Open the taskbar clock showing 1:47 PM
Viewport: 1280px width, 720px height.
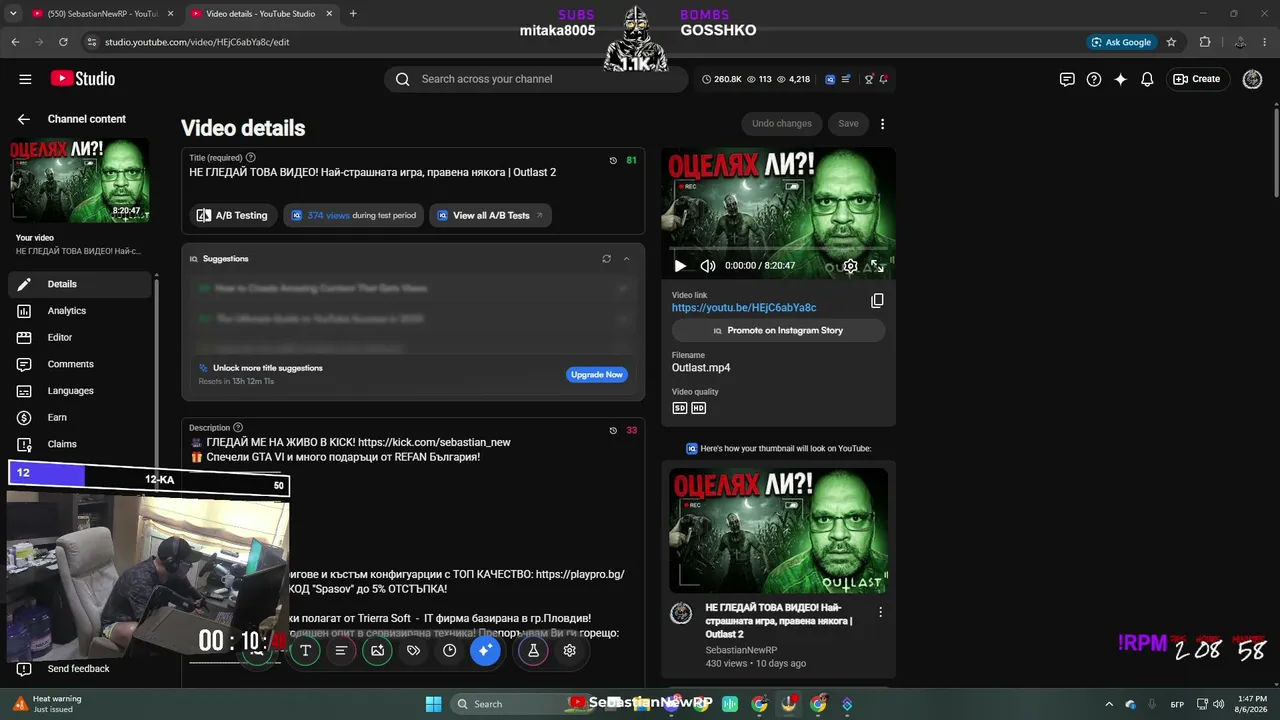coord(1252,704)
